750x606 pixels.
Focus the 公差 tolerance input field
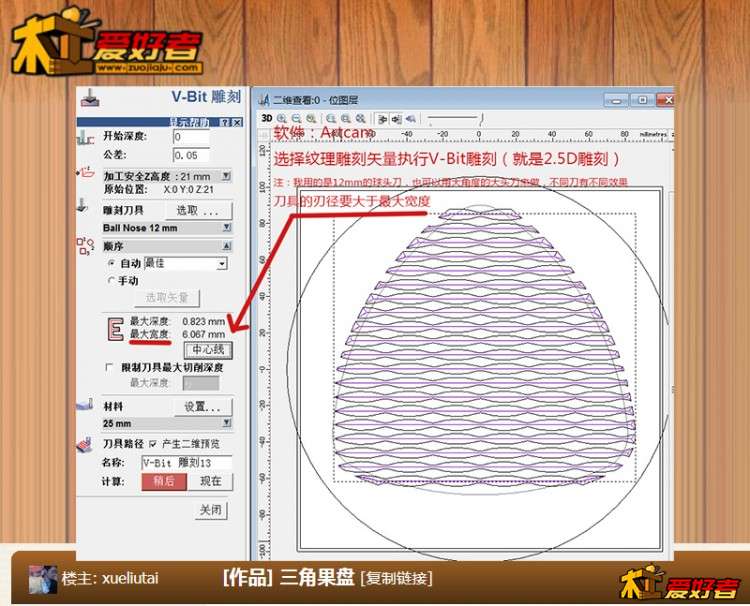191,155
